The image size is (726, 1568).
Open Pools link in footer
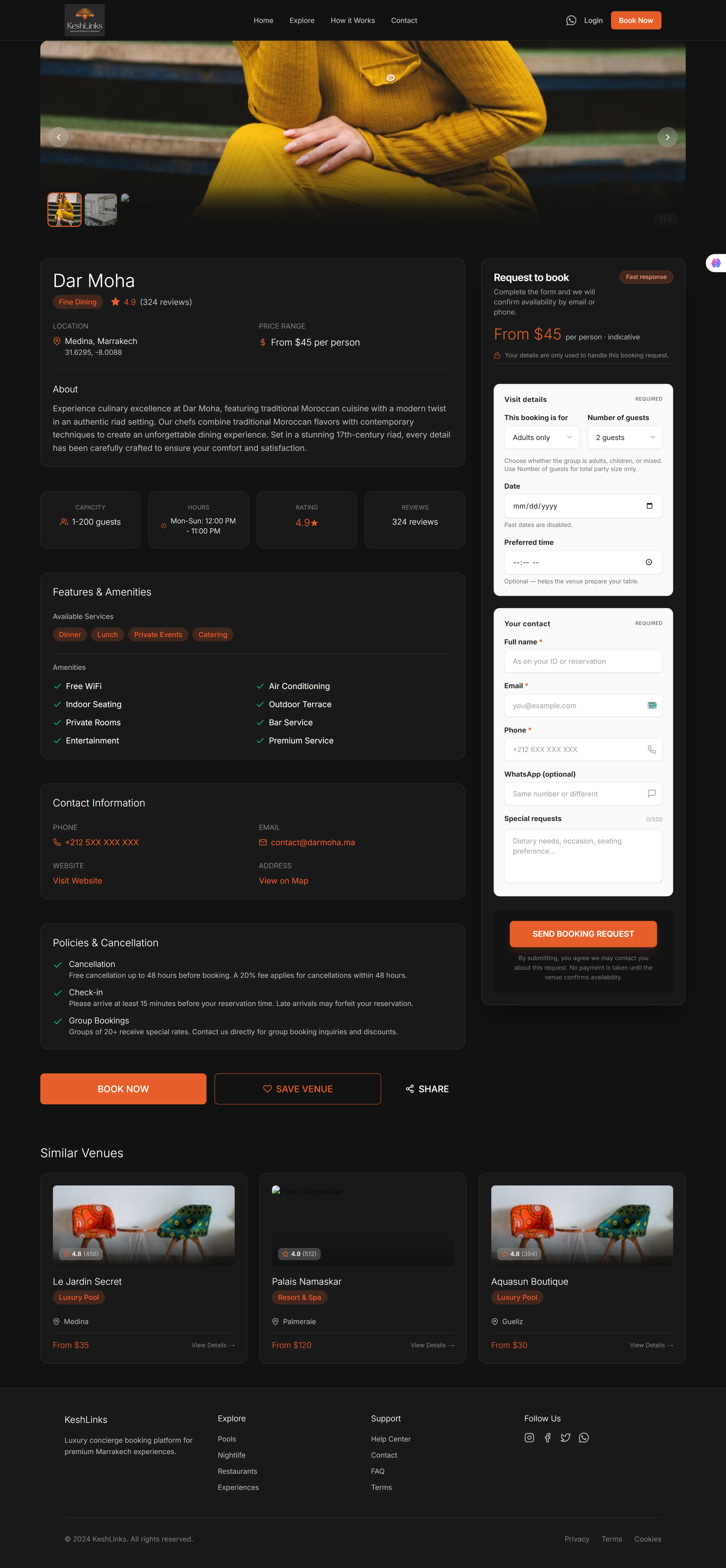point(227,1438)
